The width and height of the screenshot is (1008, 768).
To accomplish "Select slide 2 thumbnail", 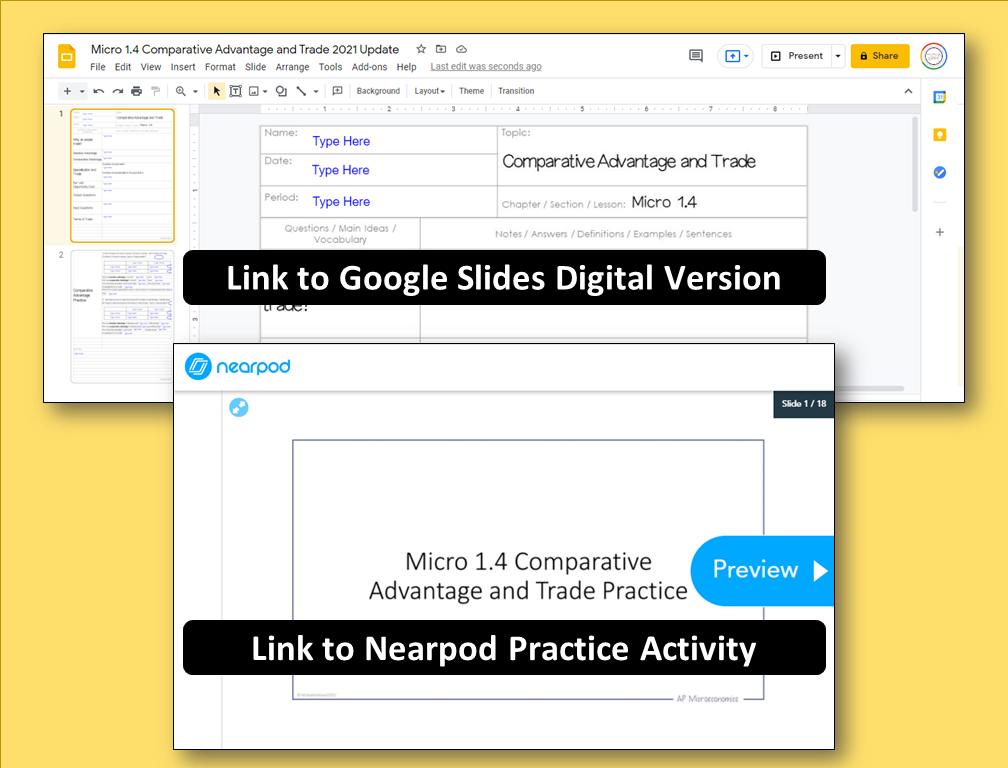I will [122, 315].
